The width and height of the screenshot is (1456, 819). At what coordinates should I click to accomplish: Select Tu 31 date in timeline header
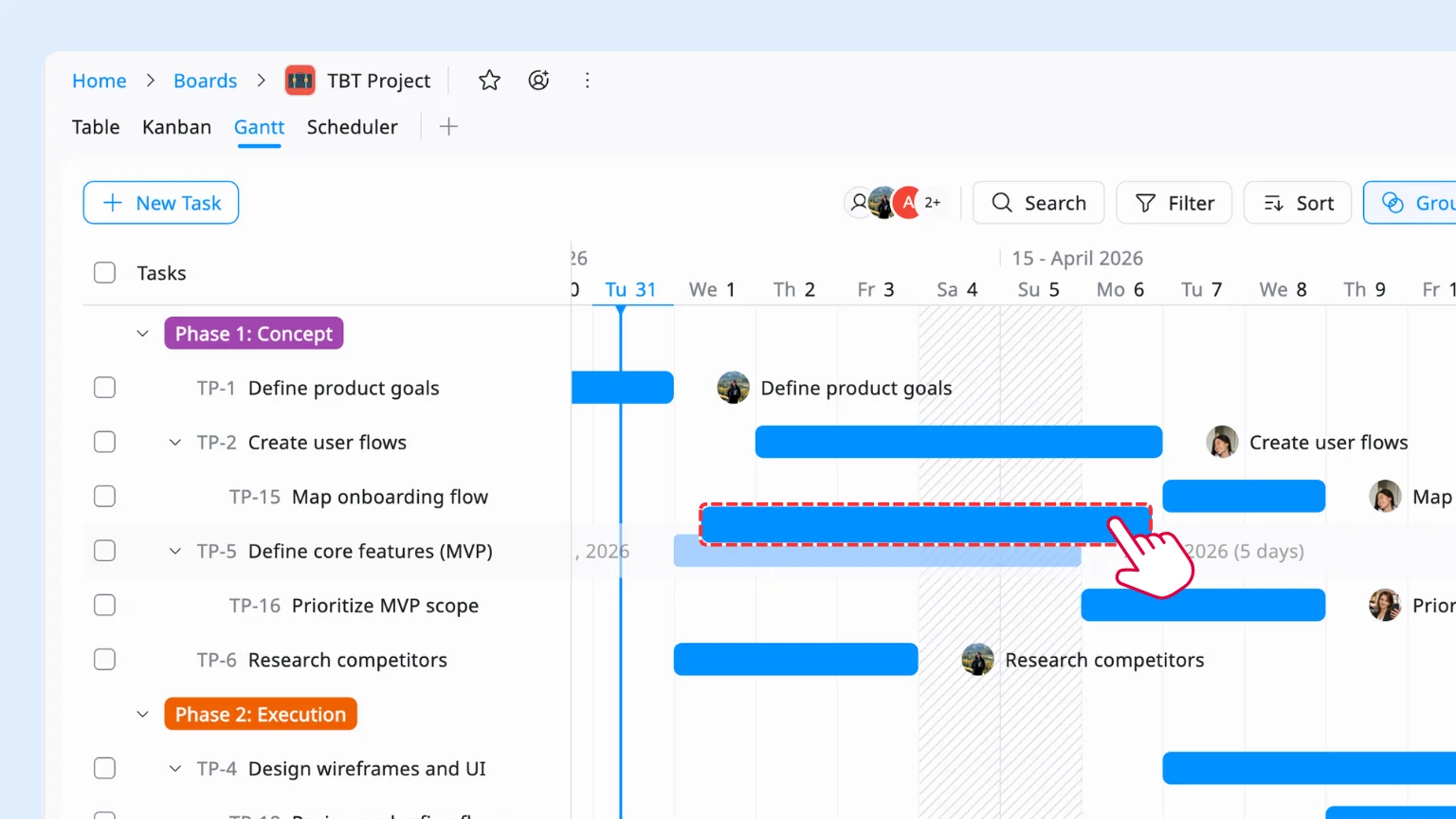coord(630,289)
